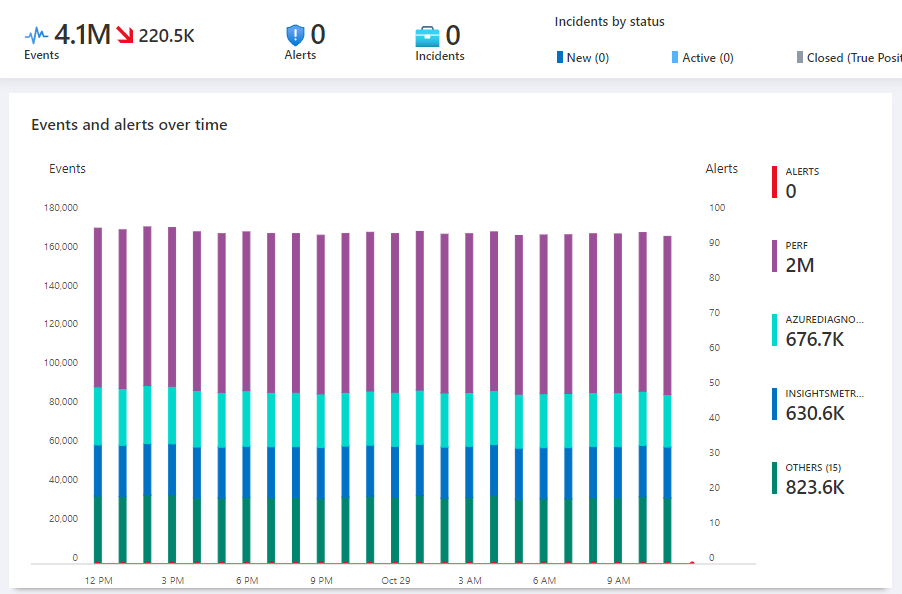The image size is (902, 594).
Task: Click the first bar's purple PERF segment
Action: (x=98, y=307)
